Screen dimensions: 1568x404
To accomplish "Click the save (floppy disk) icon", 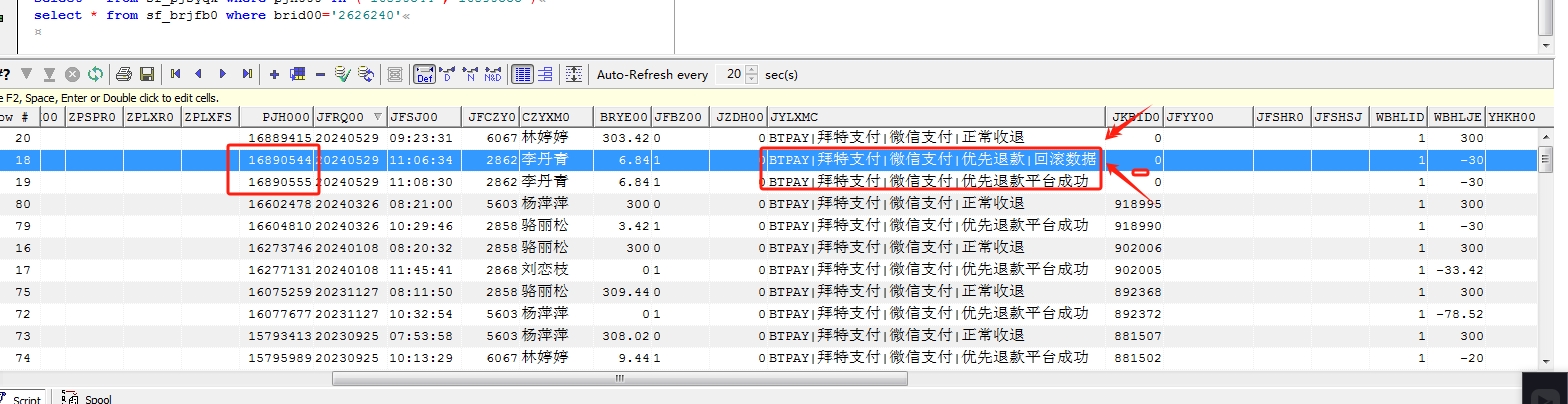I will (x=147, y=74).
